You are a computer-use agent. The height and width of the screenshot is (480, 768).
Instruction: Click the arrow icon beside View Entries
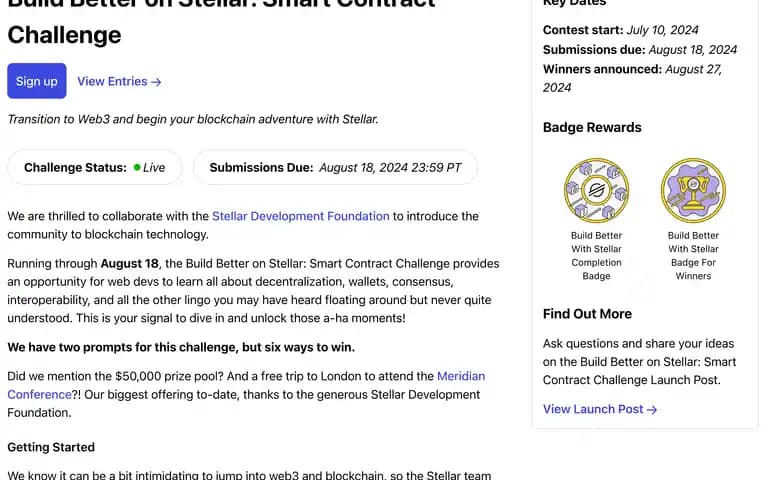[156, 82]
